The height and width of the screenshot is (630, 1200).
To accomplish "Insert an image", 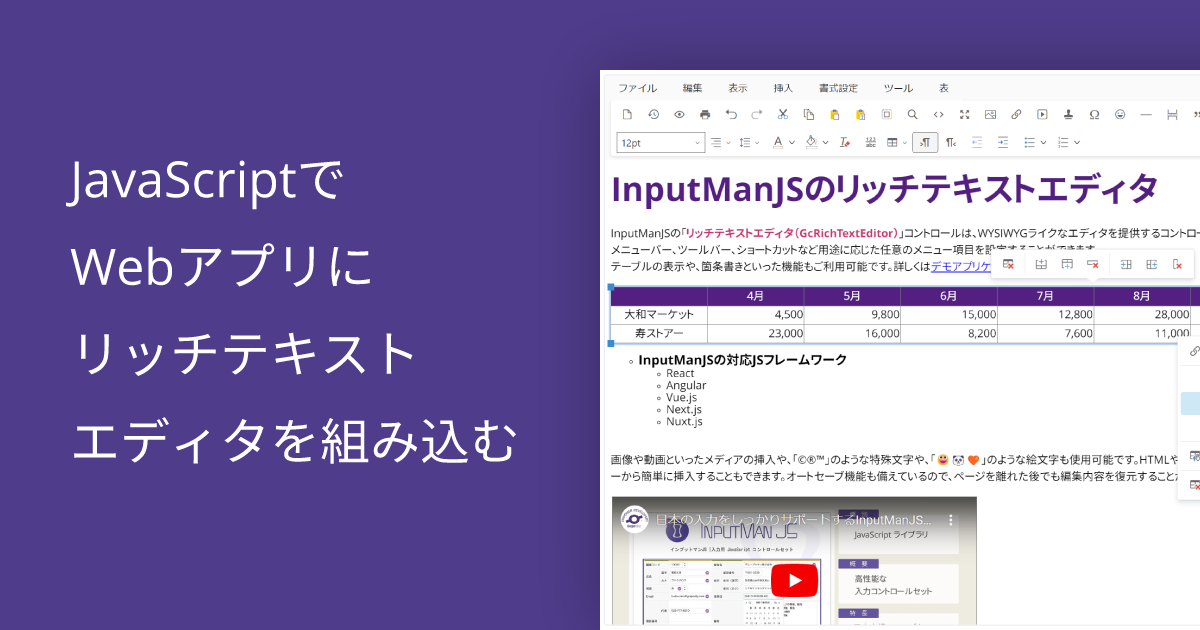I will tap(990, 114).
